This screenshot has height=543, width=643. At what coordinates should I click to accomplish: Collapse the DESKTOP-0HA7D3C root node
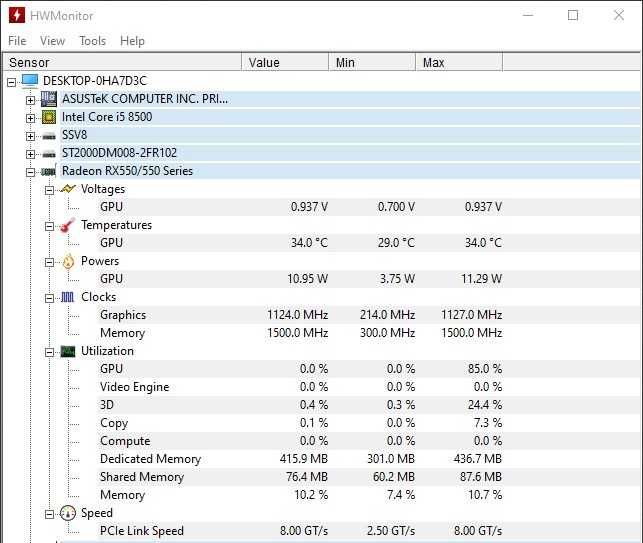[x=11, y=82]
